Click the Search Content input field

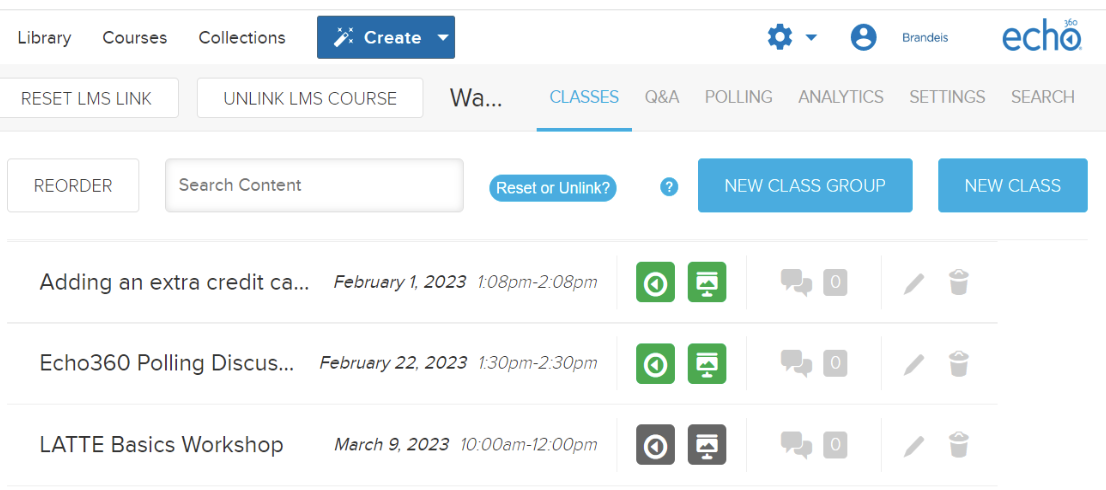(x=314, y=185)
